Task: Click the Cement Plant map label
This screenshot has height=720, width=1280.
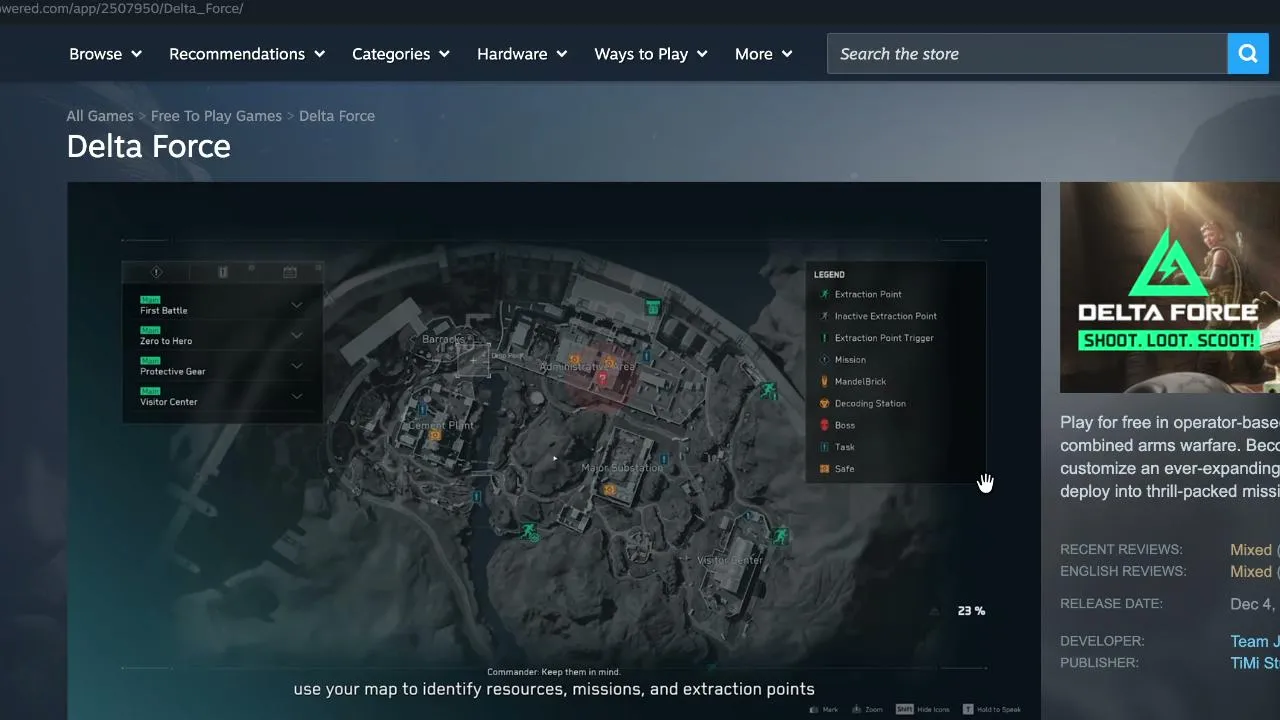Action: point(441,425)
